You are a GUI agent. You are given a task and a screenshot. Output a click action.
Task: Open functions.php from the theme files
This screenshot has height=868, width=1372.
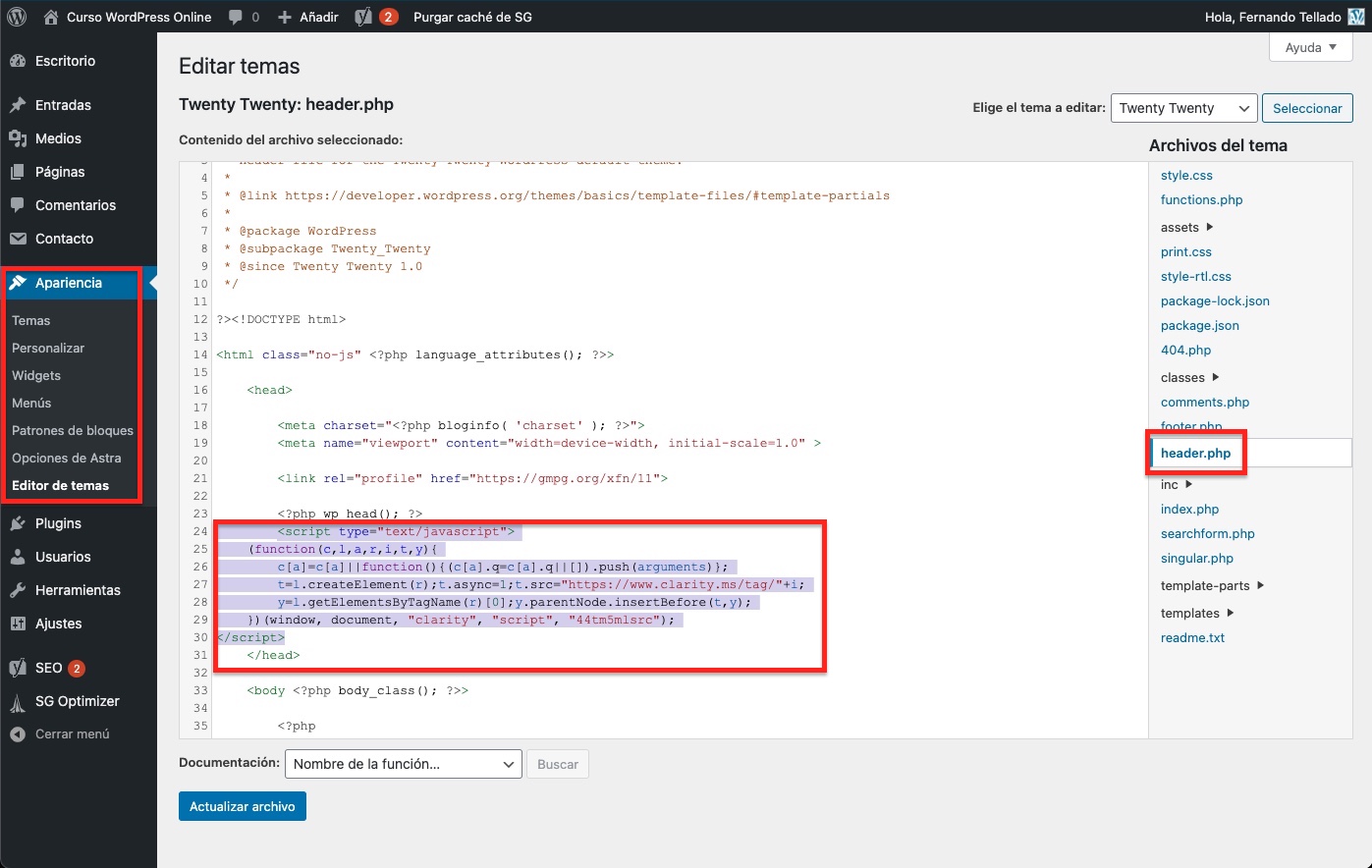point(1201,199)
